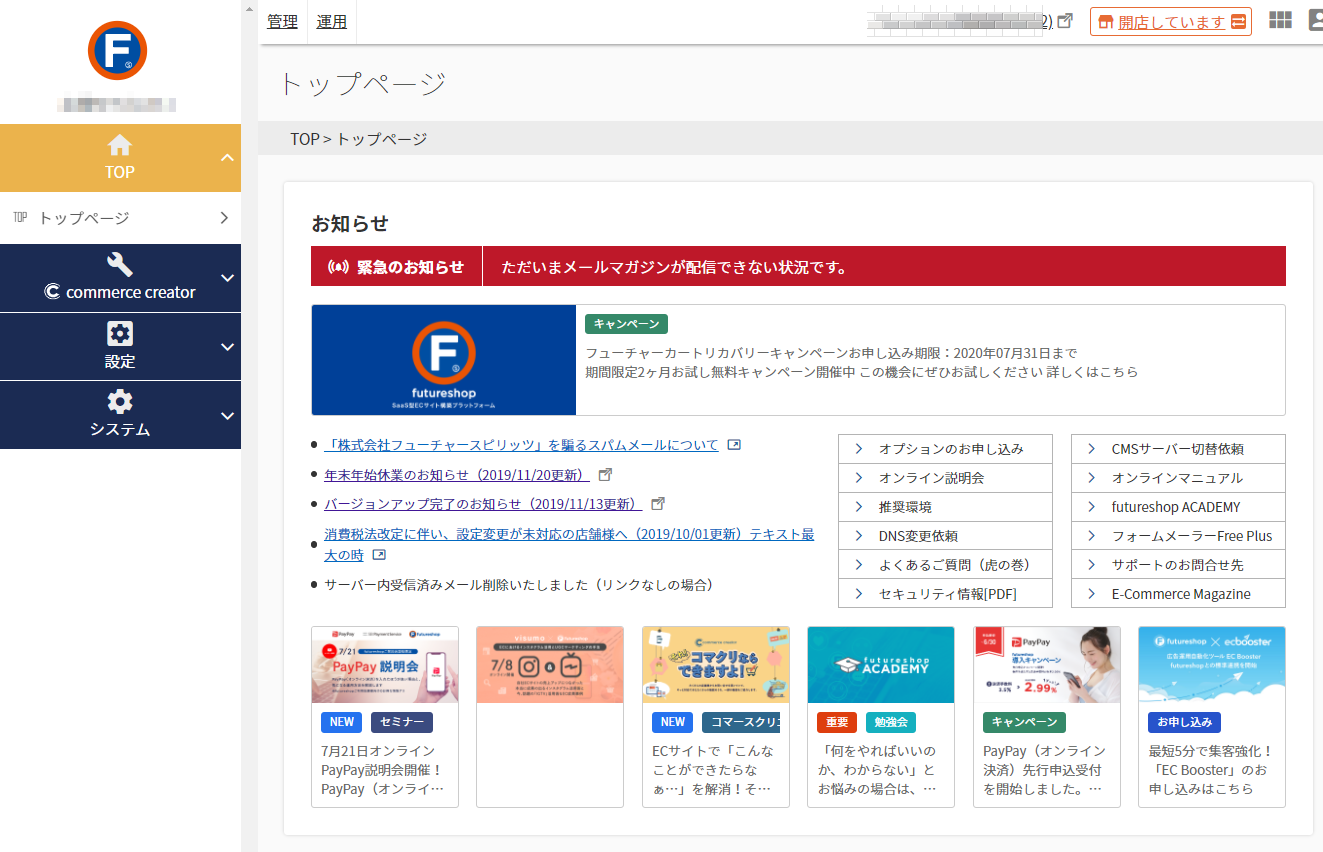1323x852 pixels.
Task: Click external link icon after 消費税法改定 notice
Action: pyautogui.click(x=379, y=554)
